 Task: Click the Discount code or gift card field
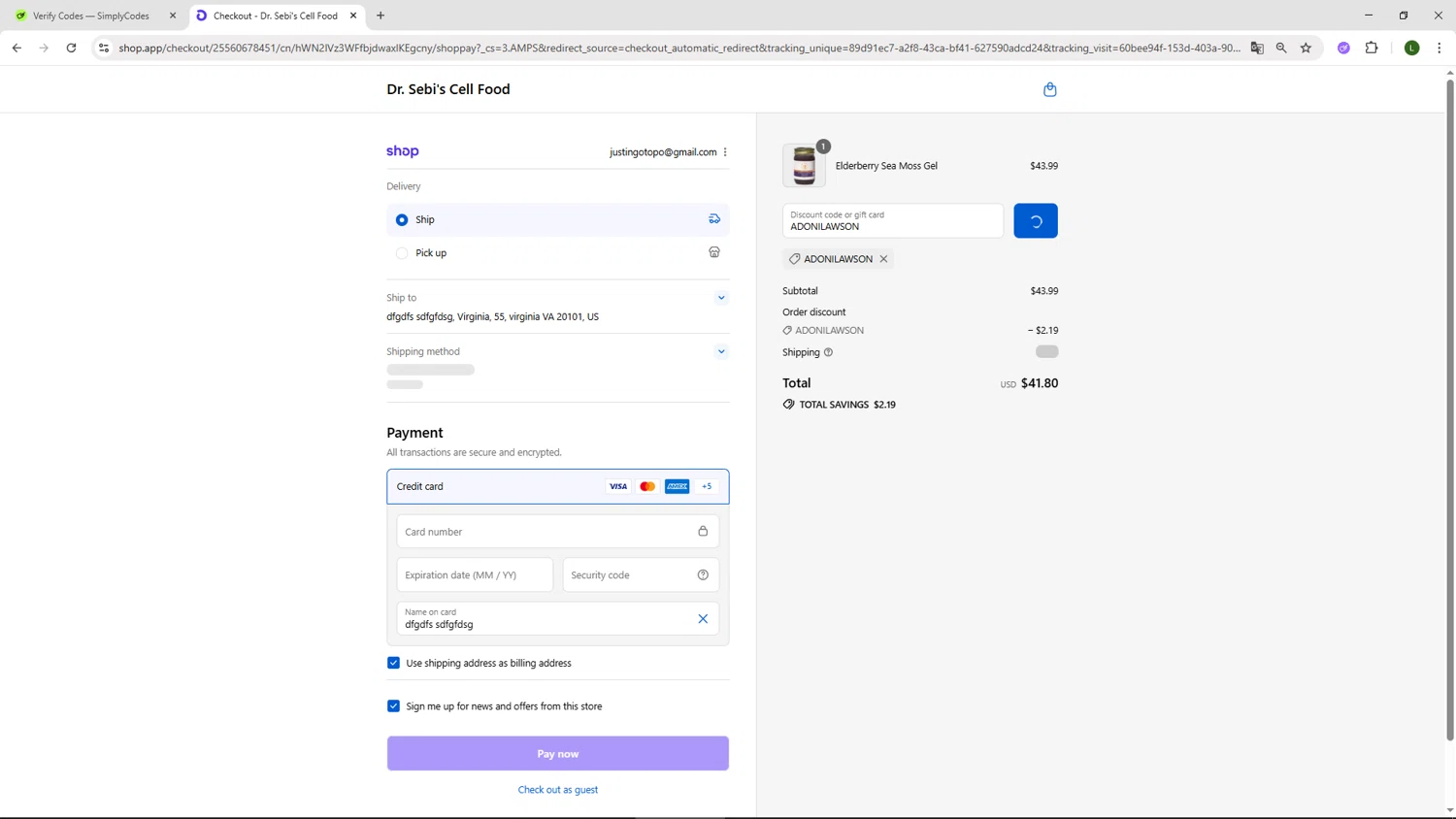pyautogui.click(x=893, y=221)
